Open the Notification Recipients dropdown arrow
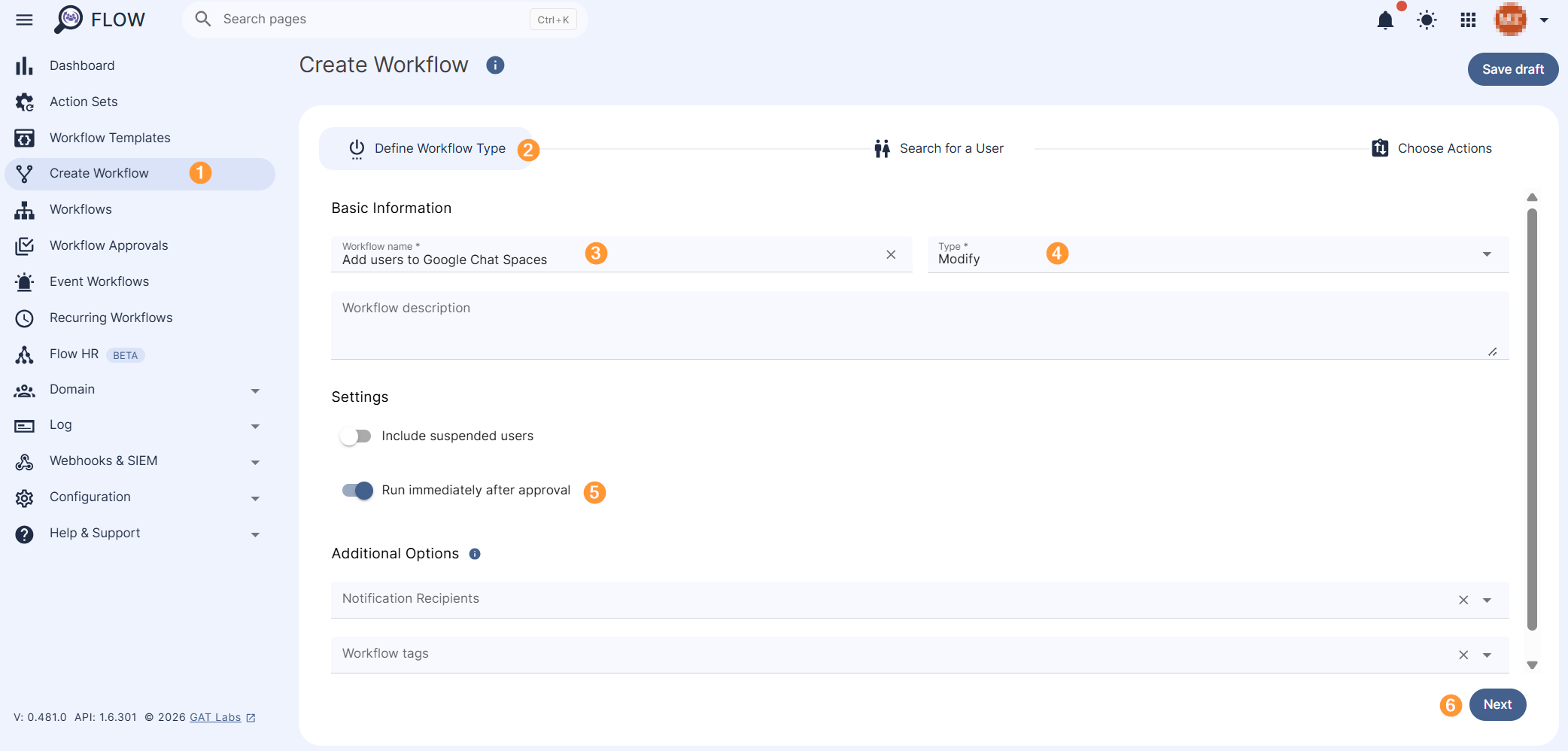Viewport: 1568px width, 751px height. click(x=1487, y=600)
